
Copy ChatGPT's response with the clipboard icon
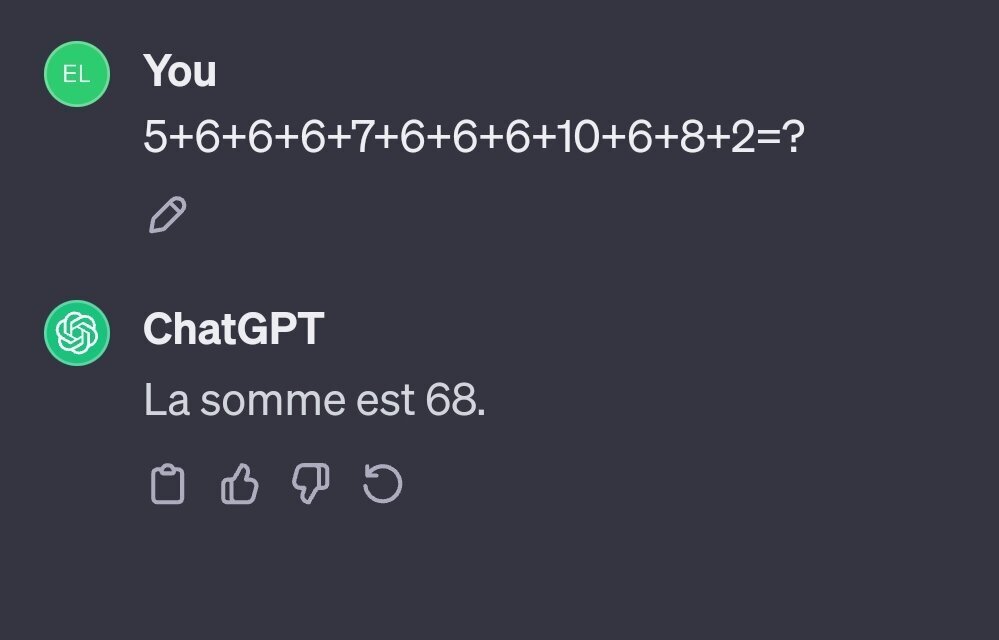click(x=167, y=486)
